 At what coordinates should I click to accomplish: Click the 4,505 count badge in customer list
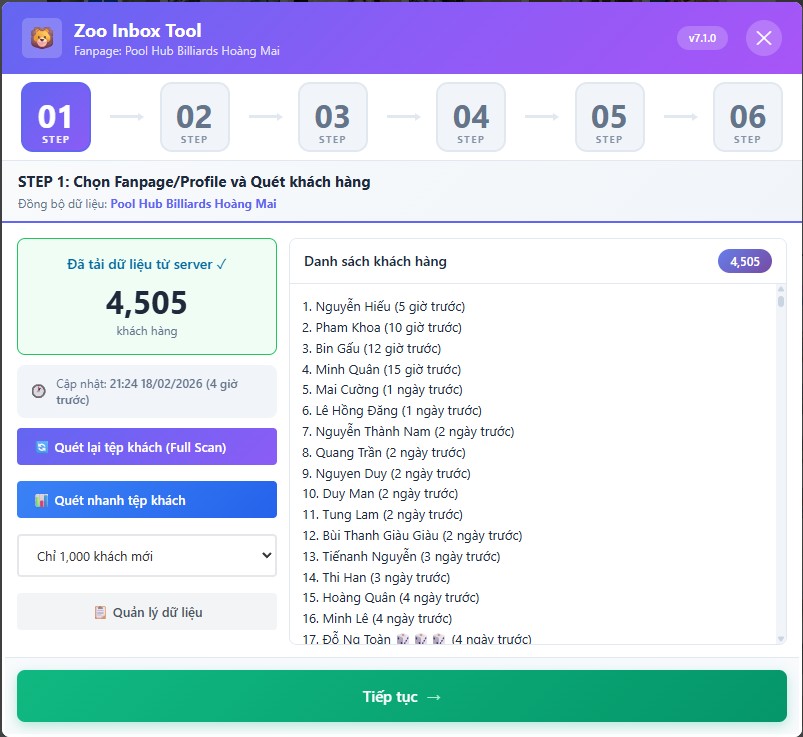pos(745,261)
